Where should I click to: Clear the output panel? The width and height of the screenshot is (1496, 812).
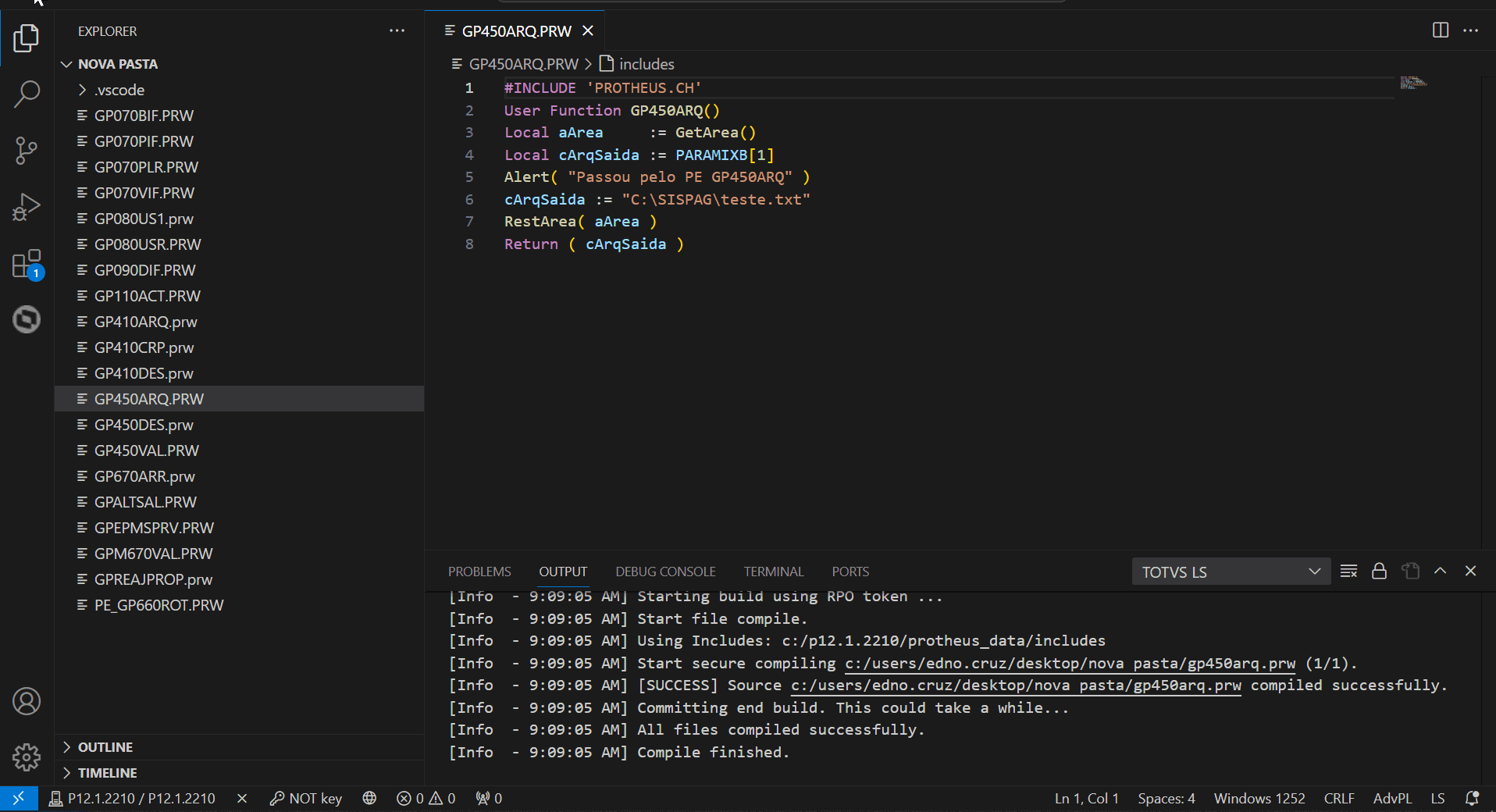(1348, 571)
